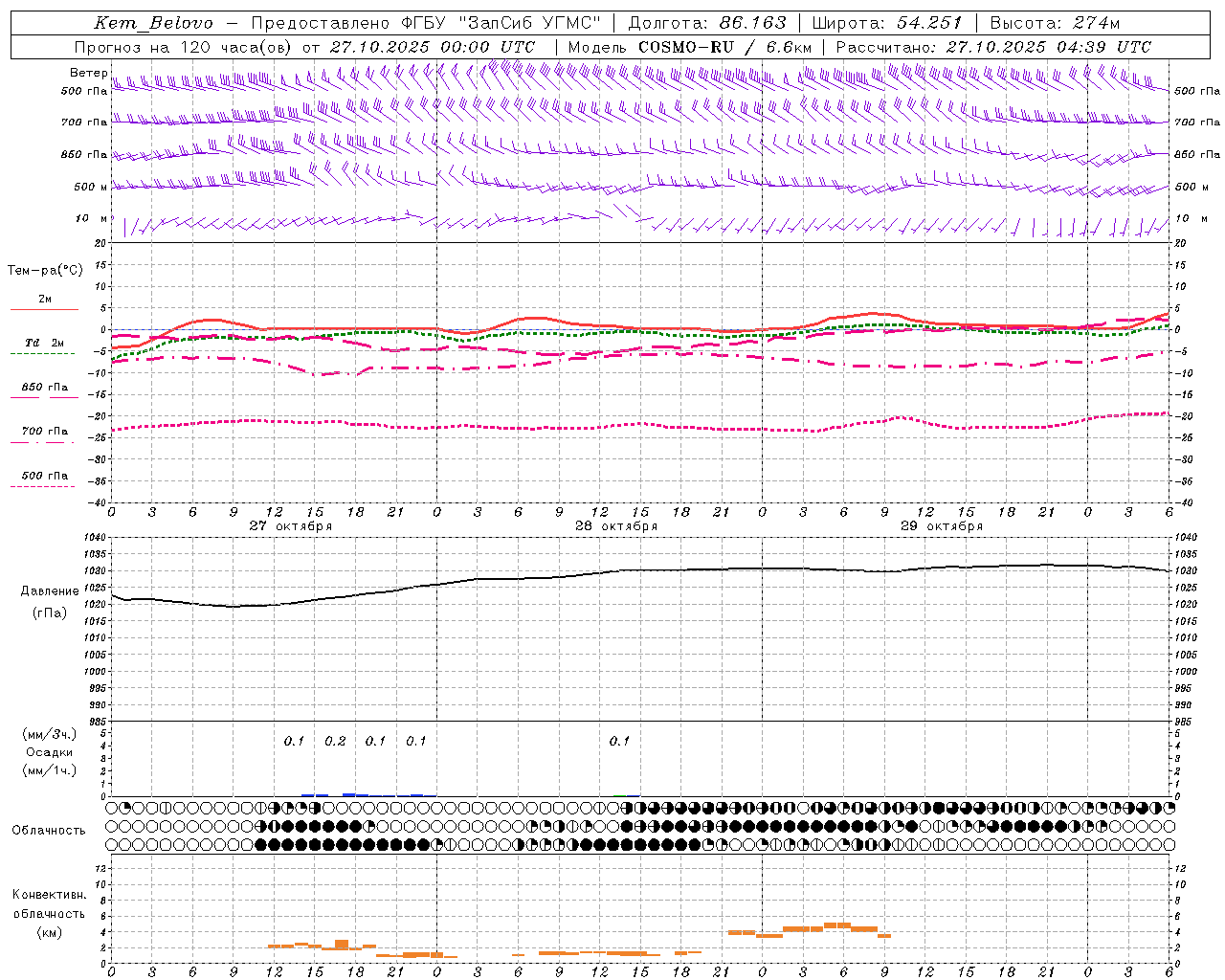Click the 10 м wind level label at left

click(92, 218)
